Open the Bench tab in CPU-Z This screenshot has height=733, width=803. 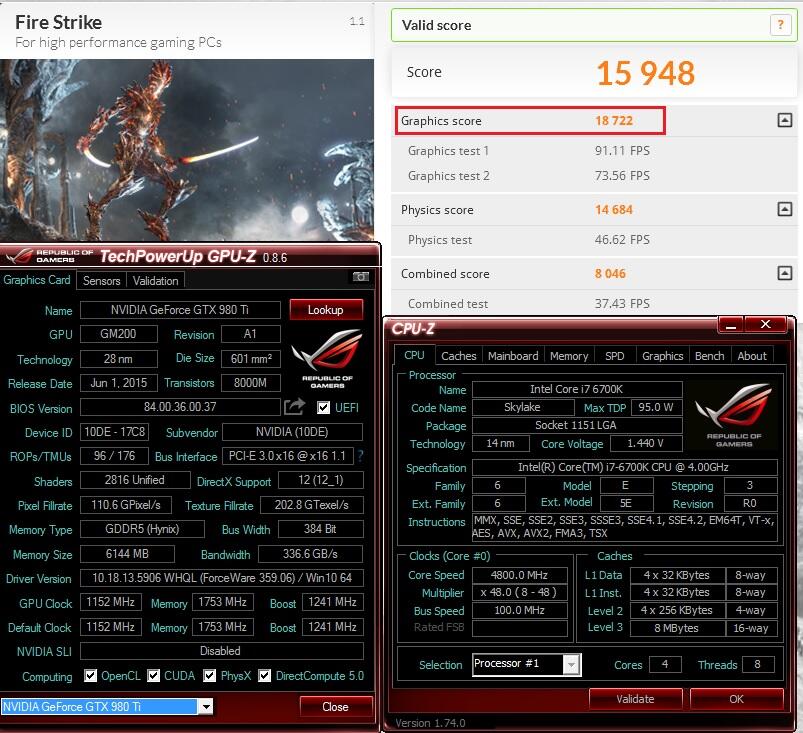709,356
